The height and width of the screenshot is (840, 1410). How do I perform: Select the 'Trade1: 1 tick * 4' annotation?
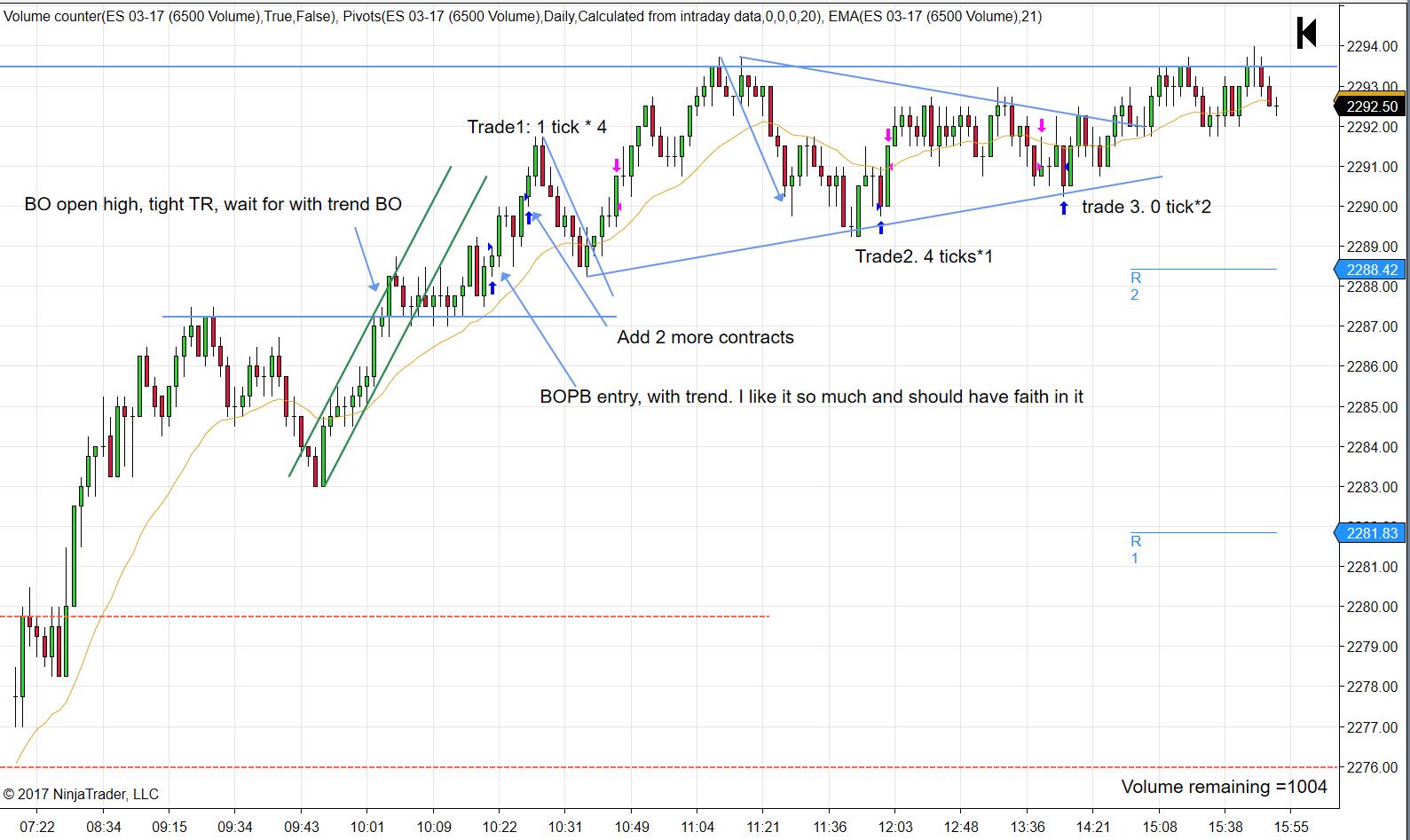[x=537, y=127]
